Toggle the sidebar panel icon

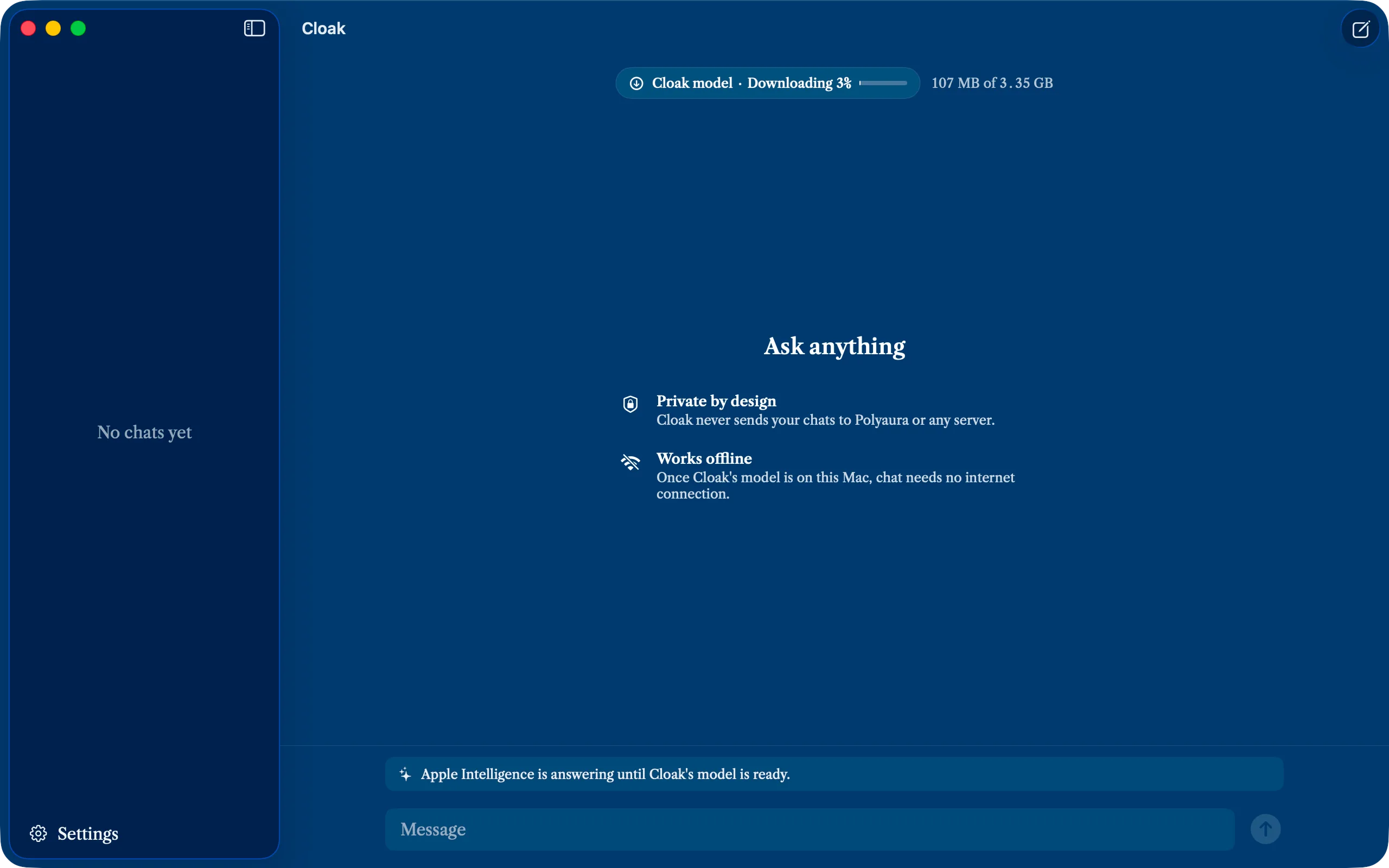point(254,28)
